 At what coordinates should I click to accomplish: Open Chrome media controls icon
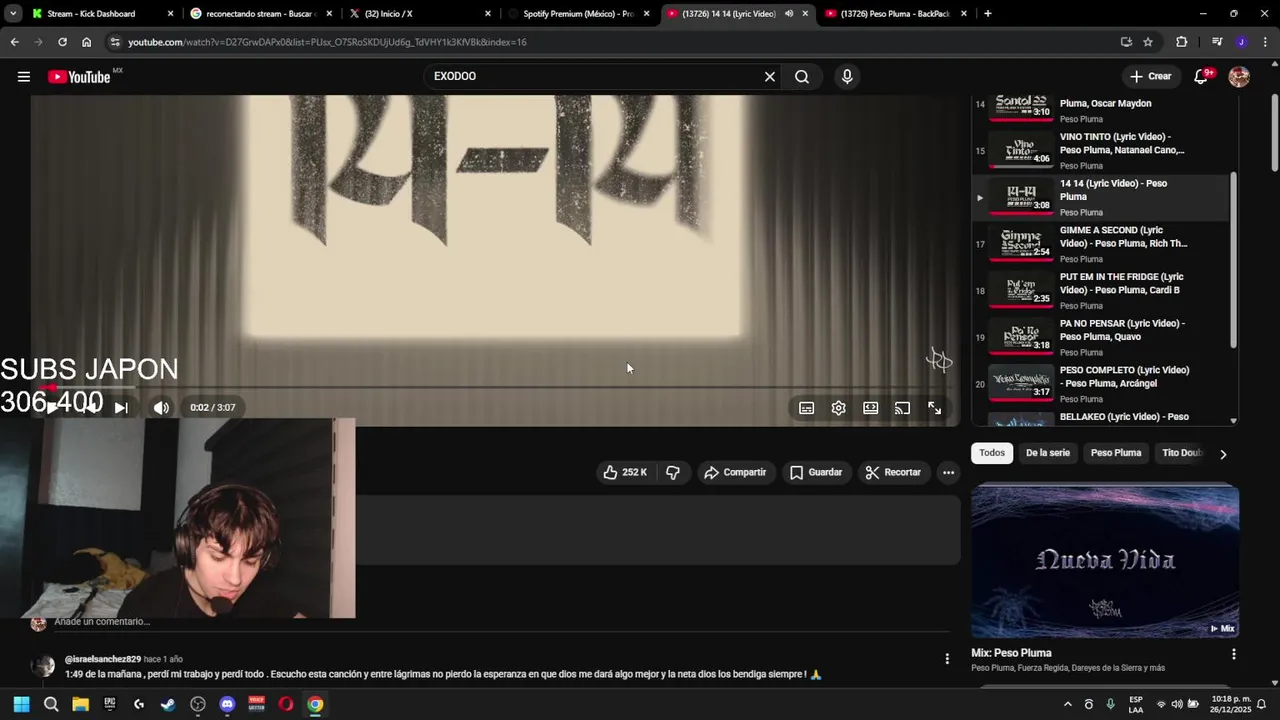click(1217, 42)
